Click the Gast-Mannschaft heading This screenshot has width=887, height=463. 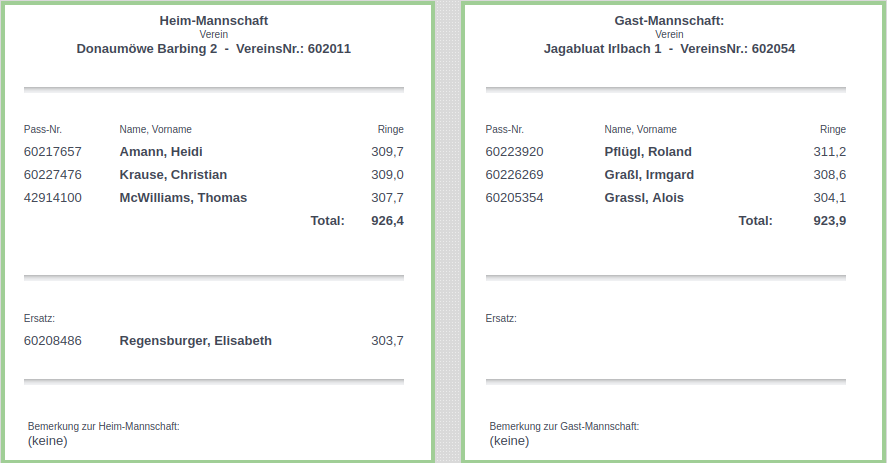click(669, 21)
